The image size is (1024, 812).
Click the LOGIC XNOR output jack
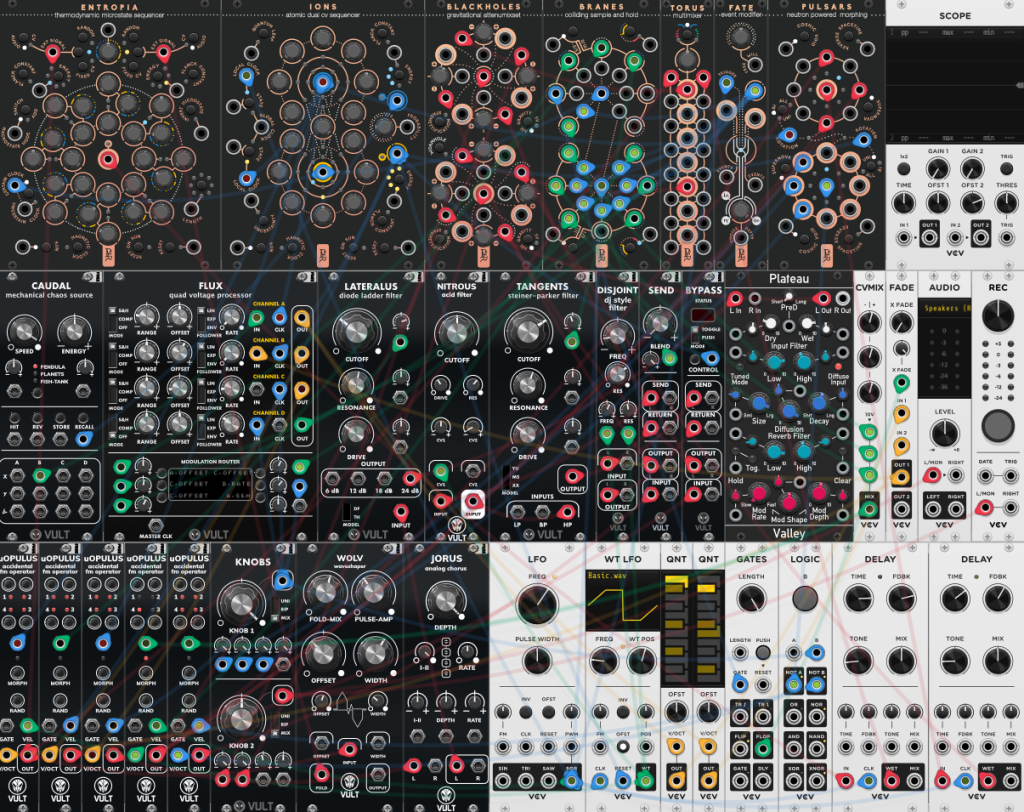pyautogui.click(x=816, y=781)
